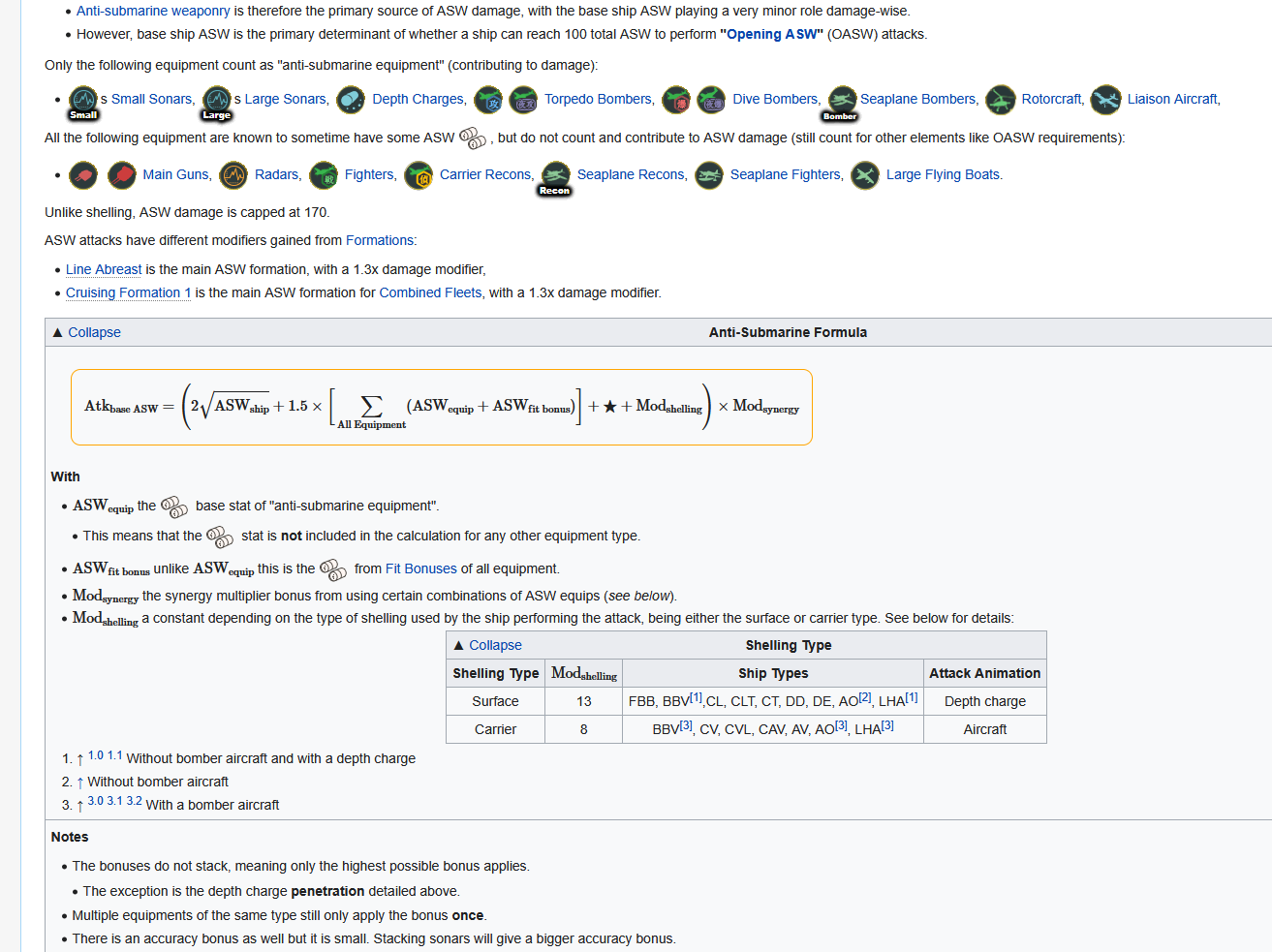Click the Seaplane Fighters equipment icon
The height and width of the screenshot is (952, 1272).
coord(709,174)
